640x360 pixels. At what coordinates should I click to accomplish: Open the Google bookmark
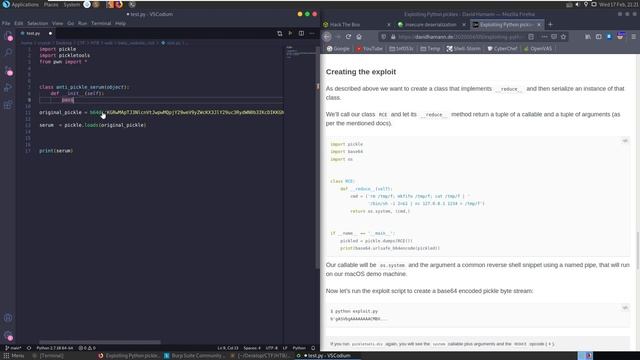338,49
